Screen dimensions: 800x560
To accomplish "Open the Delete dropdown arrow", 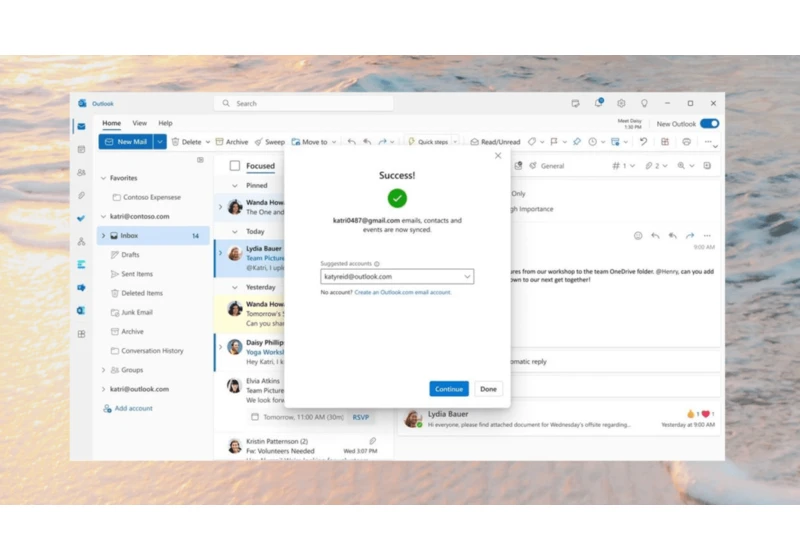I will (208, 142).
